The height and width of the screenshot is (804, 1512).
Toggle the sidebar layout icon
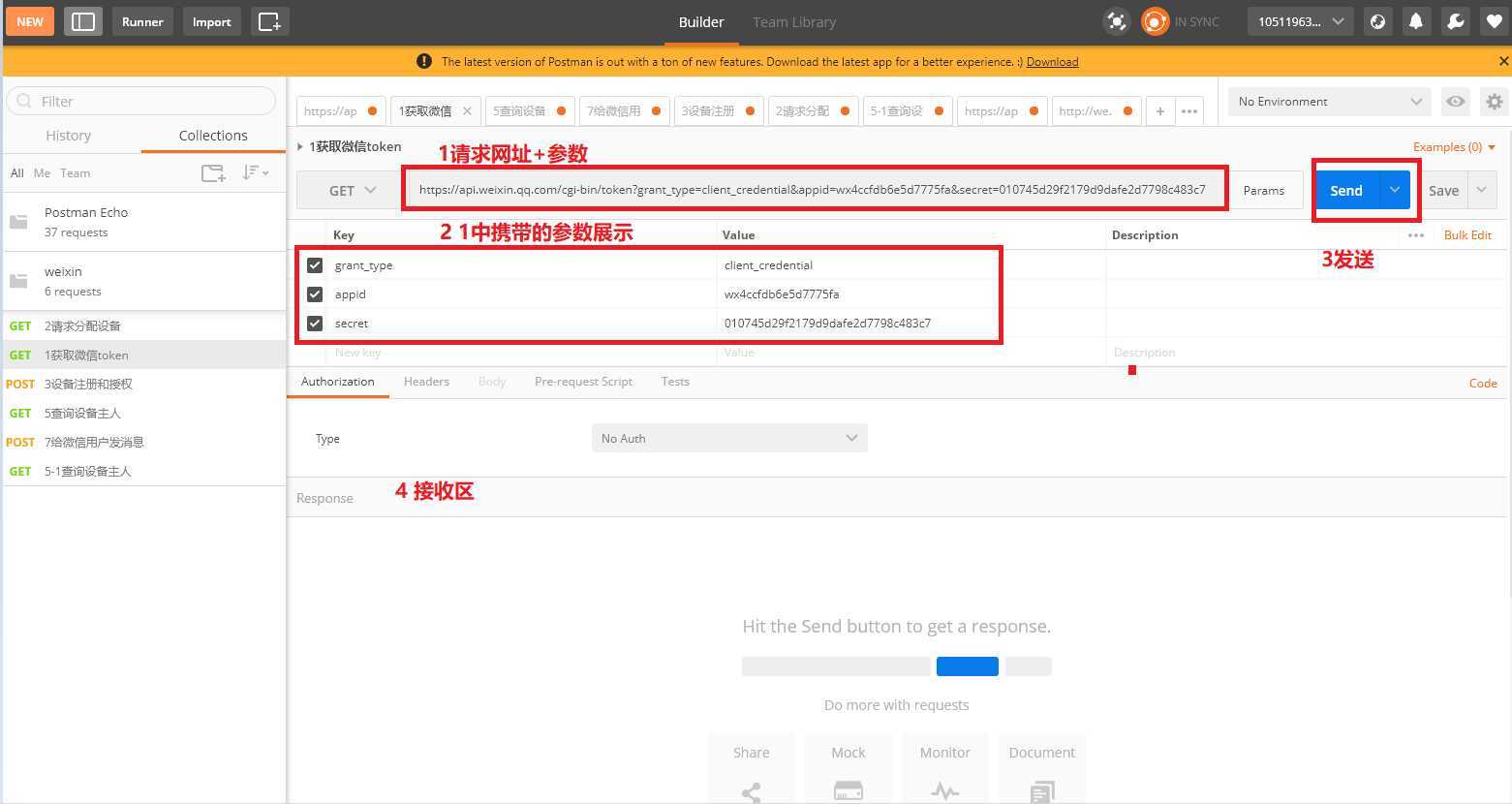(x=83, y=21)
